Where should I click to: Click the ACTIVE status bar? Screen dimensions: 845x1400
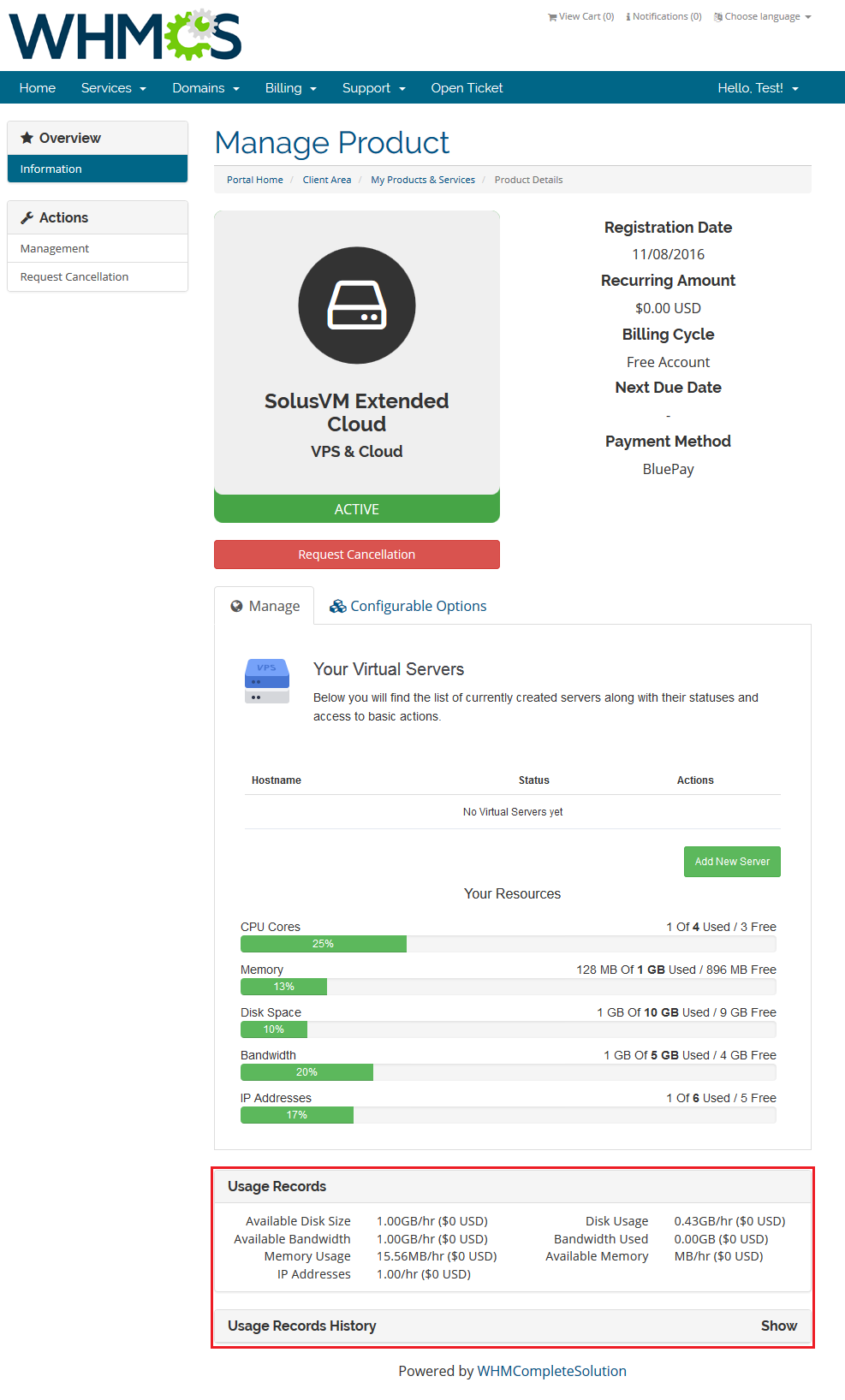[357, 509]
